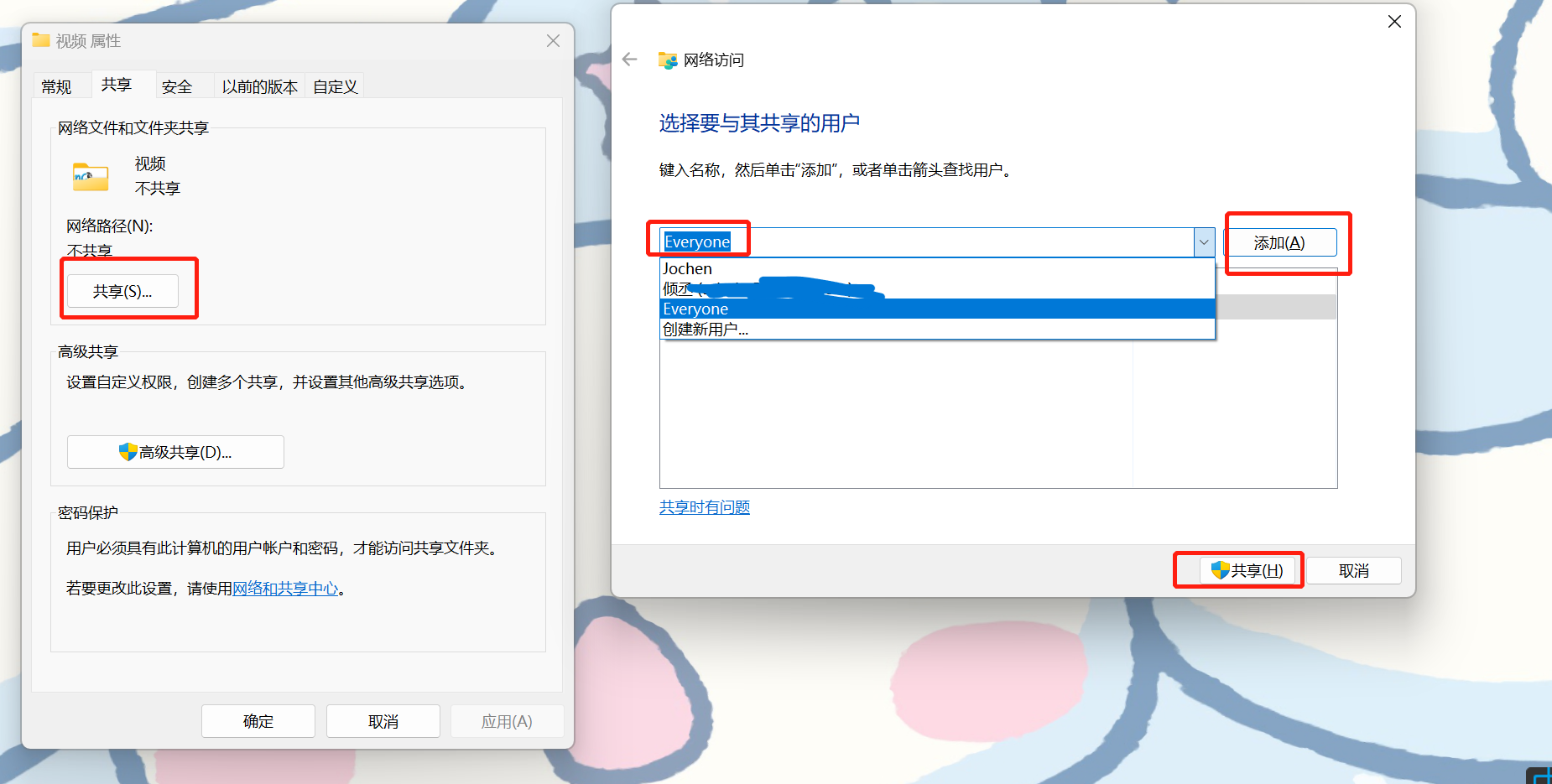Click the network access wizard title icon

pos(668,60)
